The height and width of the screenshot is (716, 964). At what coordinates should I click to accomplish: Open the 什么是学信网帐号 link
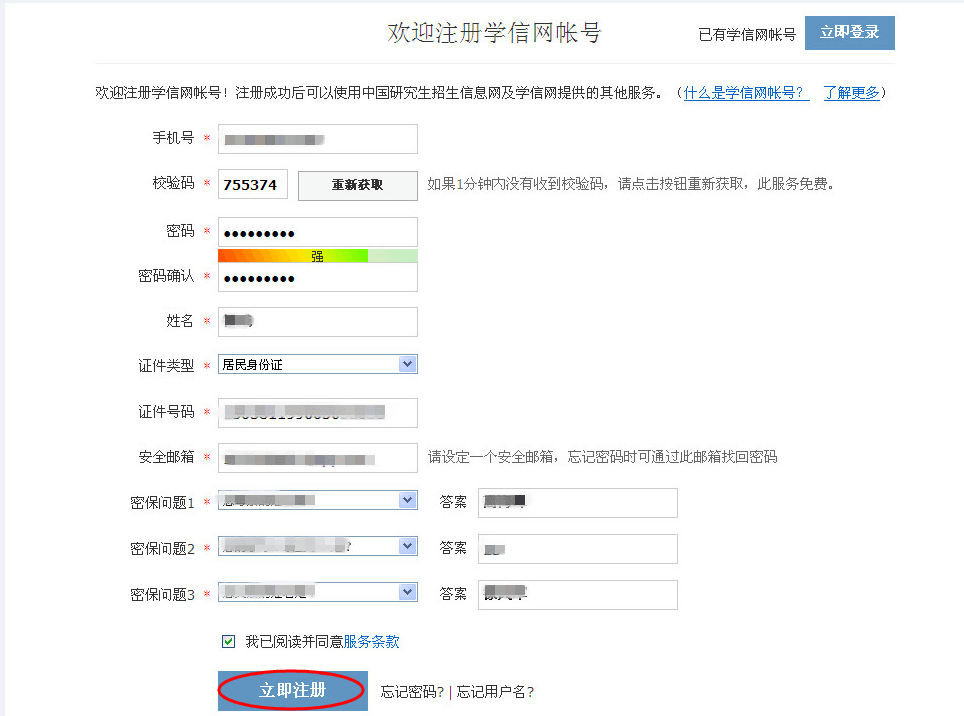pyautogui.click(x=746, y=93)
